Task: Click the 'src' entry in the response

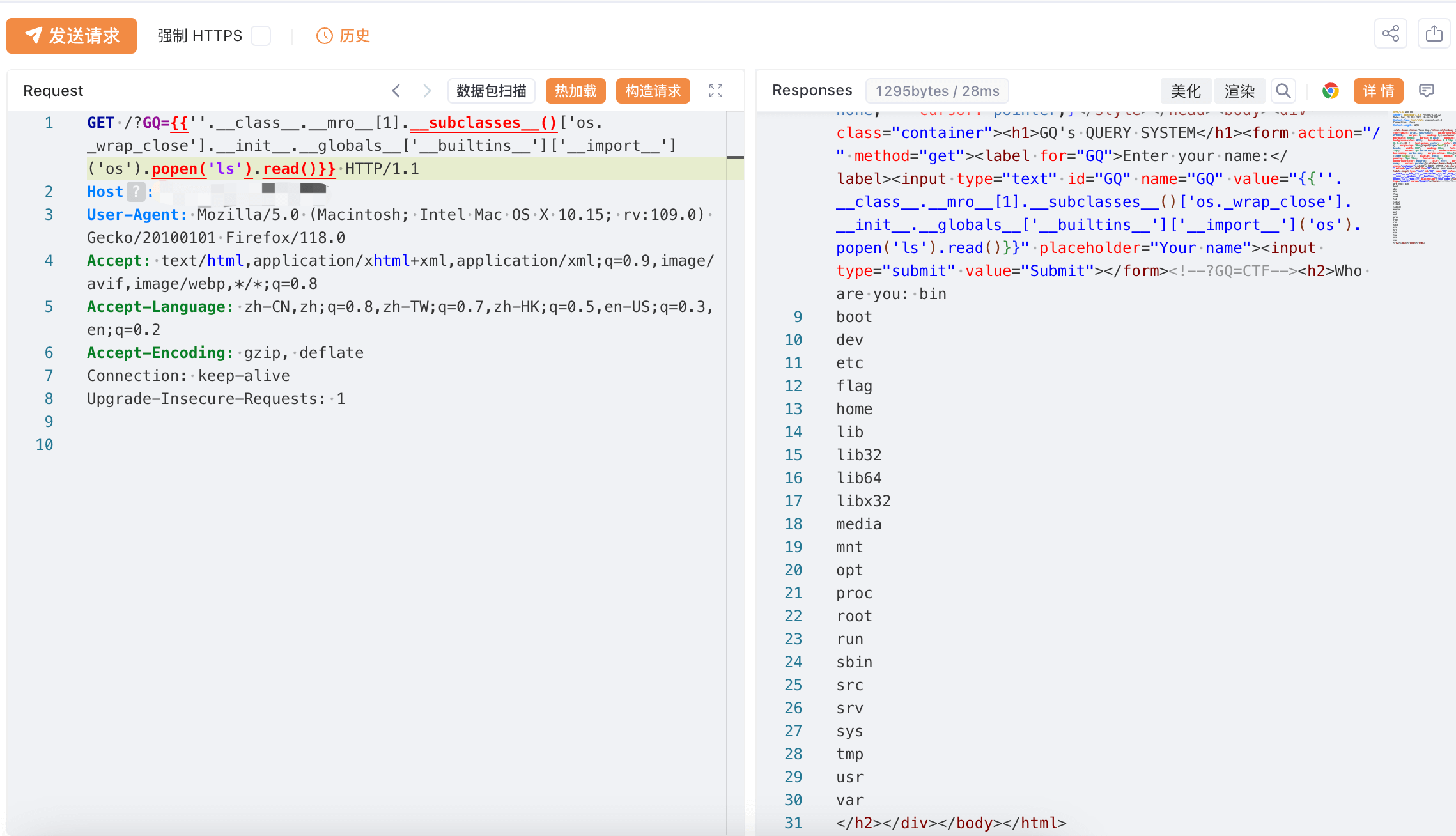Action: (850, 685)
